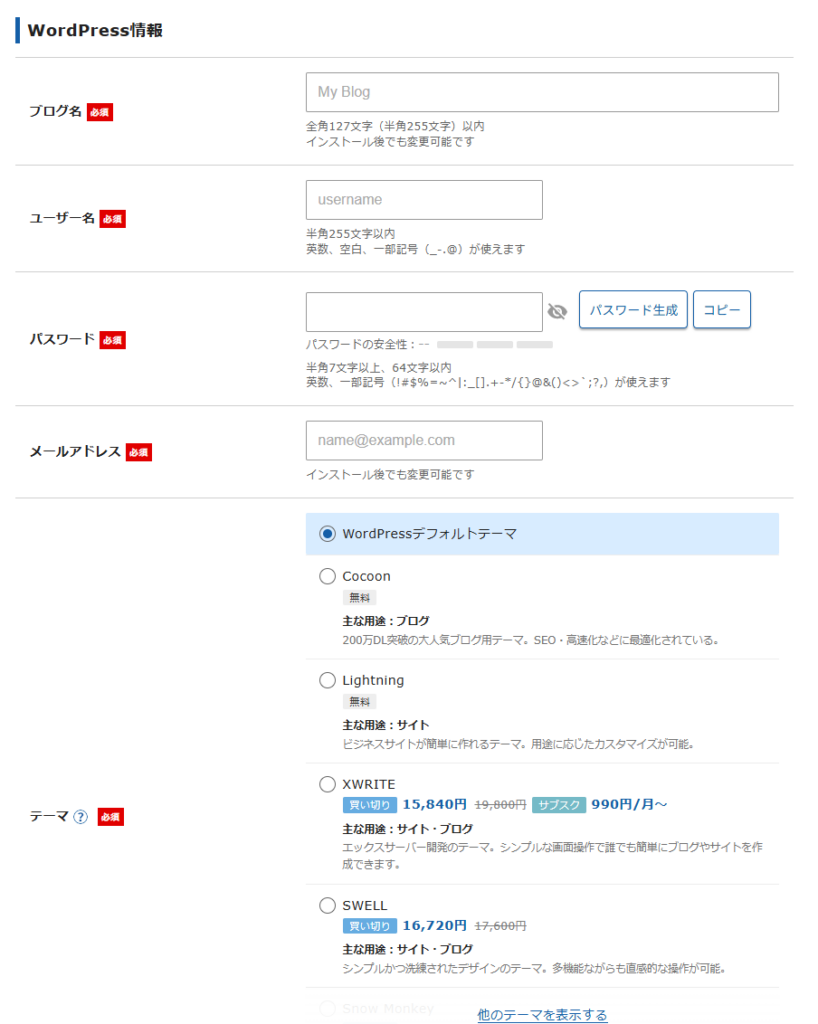Select the Cocoon theme radio button
Viewport: 818px width, 1024px height.
(x=327, y=576)
